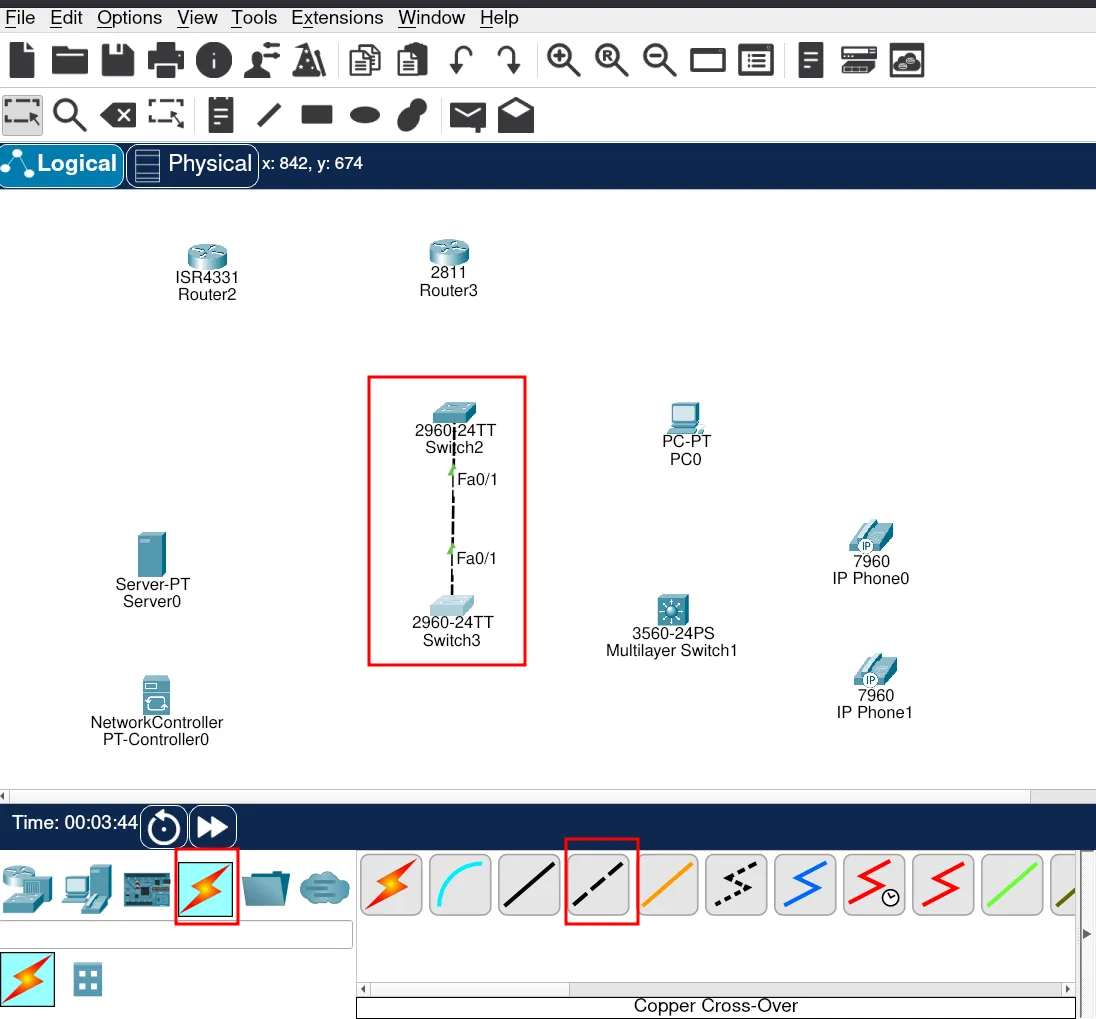Click the Server0 device on canvas
Viewport: 1096px width, 1019px height.
151,556
